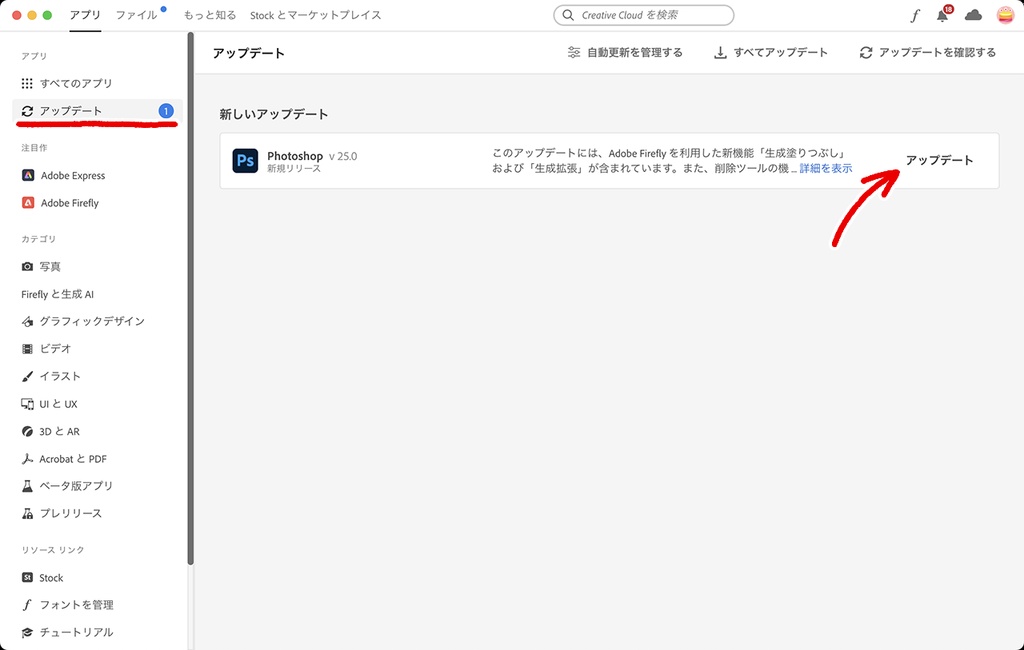Open Adobe Express app icon
The image size is (1024, 650).
(27, 175)
